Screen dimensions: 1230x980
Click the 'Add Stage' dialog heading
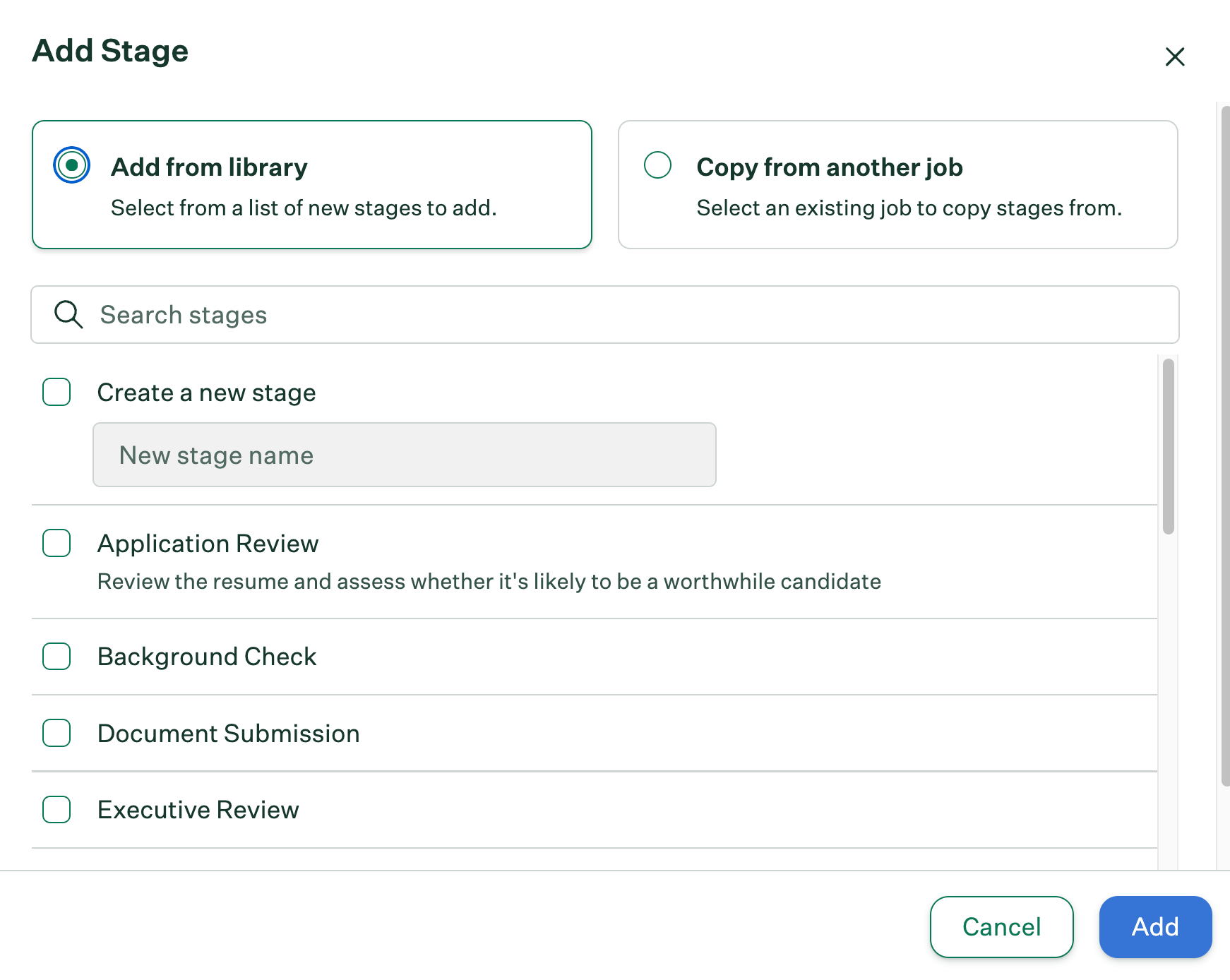tap(110, 51)
